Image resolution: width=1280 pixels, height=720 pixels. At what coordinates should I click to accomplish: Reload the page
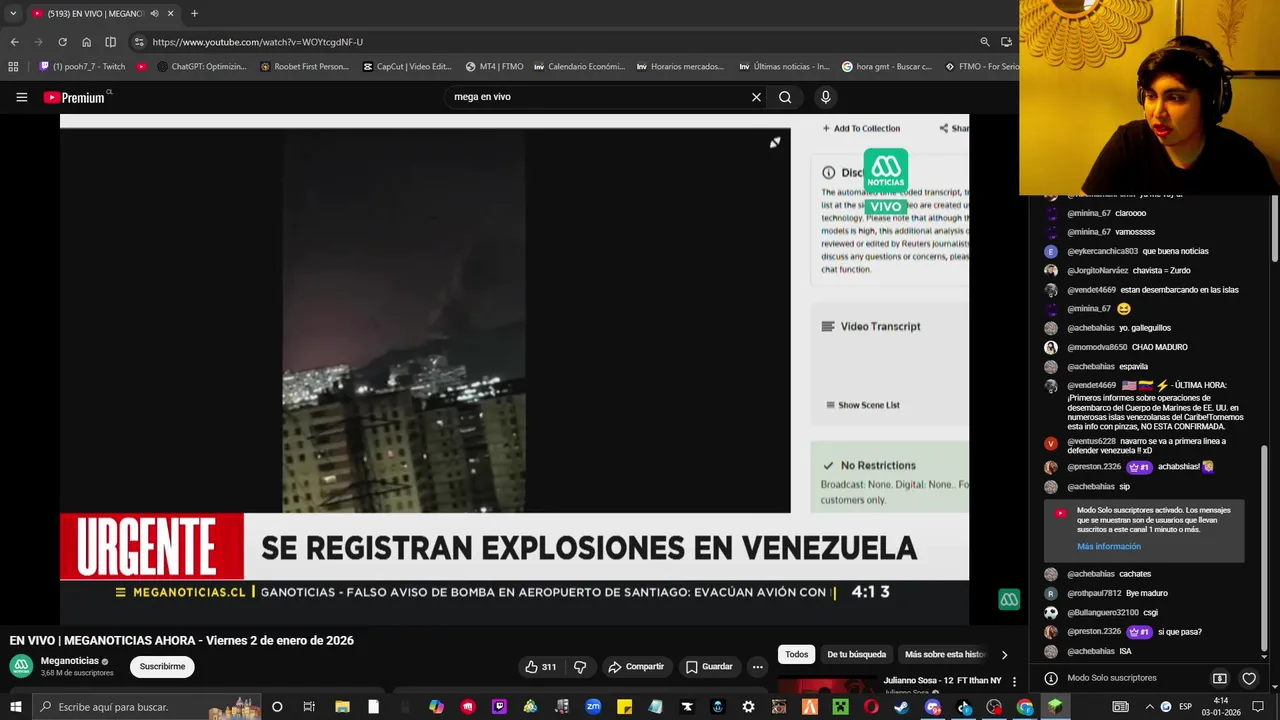pyautogui.click(x=62, y=42)
